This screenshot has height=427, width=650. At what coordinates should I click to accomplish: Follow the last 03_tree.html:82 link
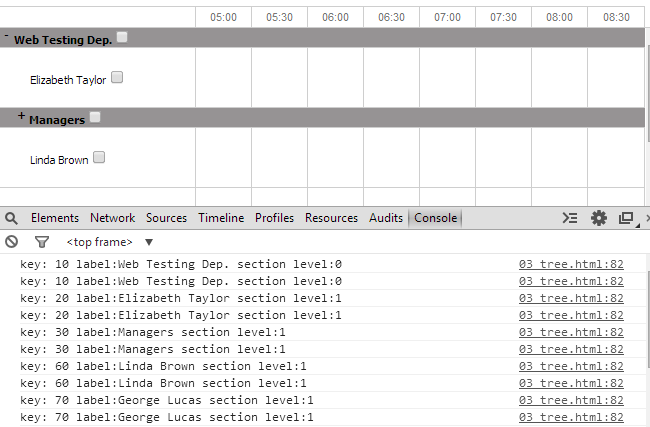point(571,417)
